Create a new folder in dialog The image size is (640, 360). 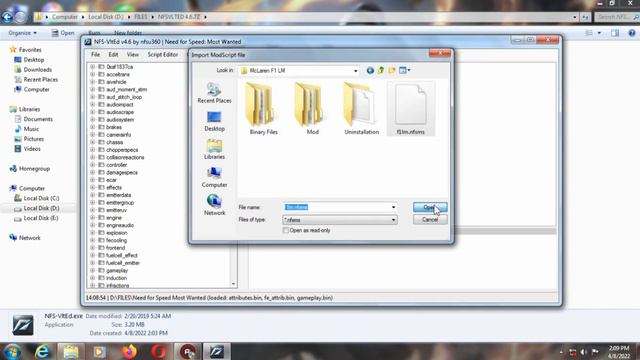tap(392, 71)
